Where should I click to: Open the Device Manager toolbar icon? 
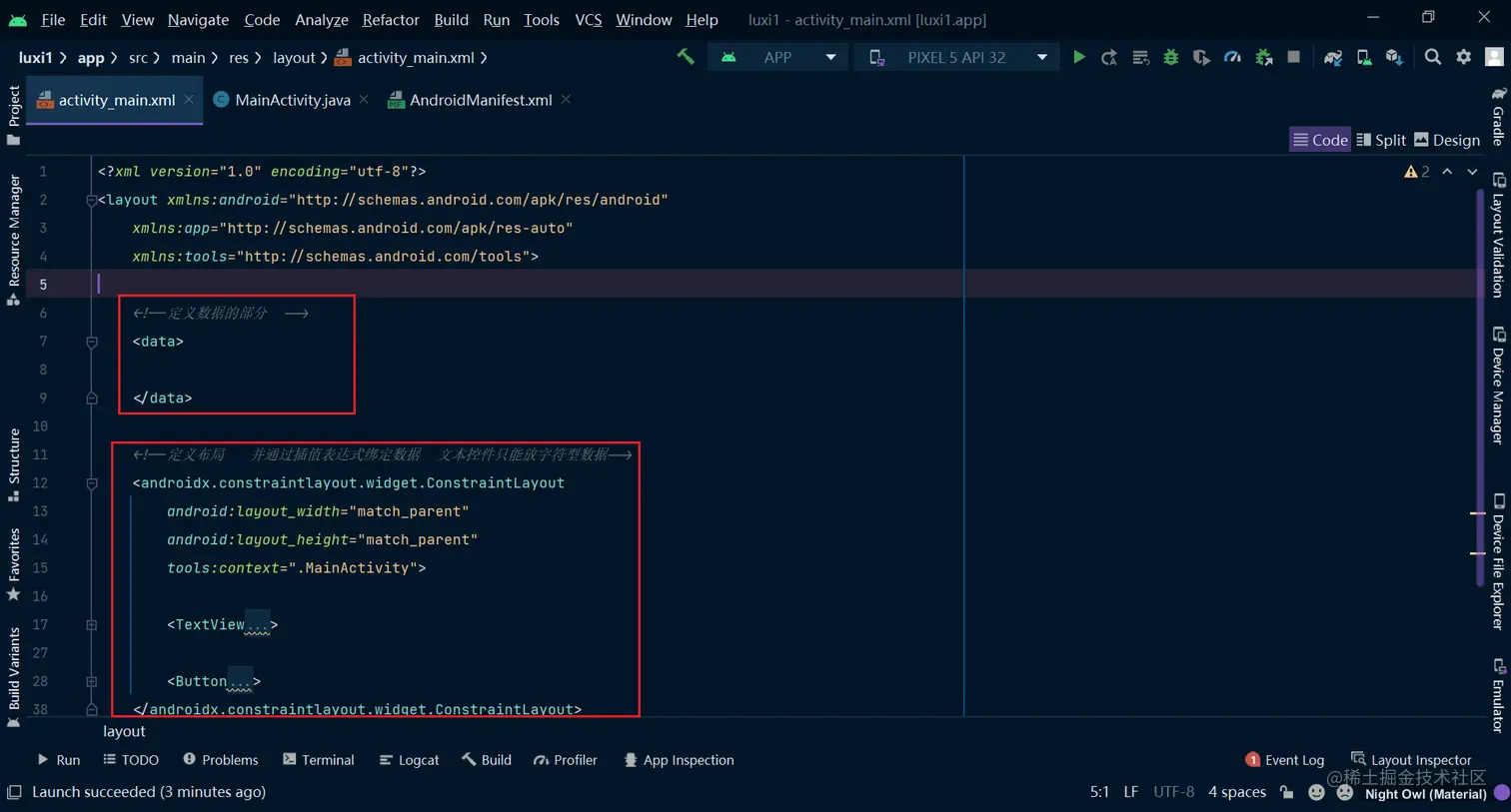pyautogui.click(x=1364, y=57)
